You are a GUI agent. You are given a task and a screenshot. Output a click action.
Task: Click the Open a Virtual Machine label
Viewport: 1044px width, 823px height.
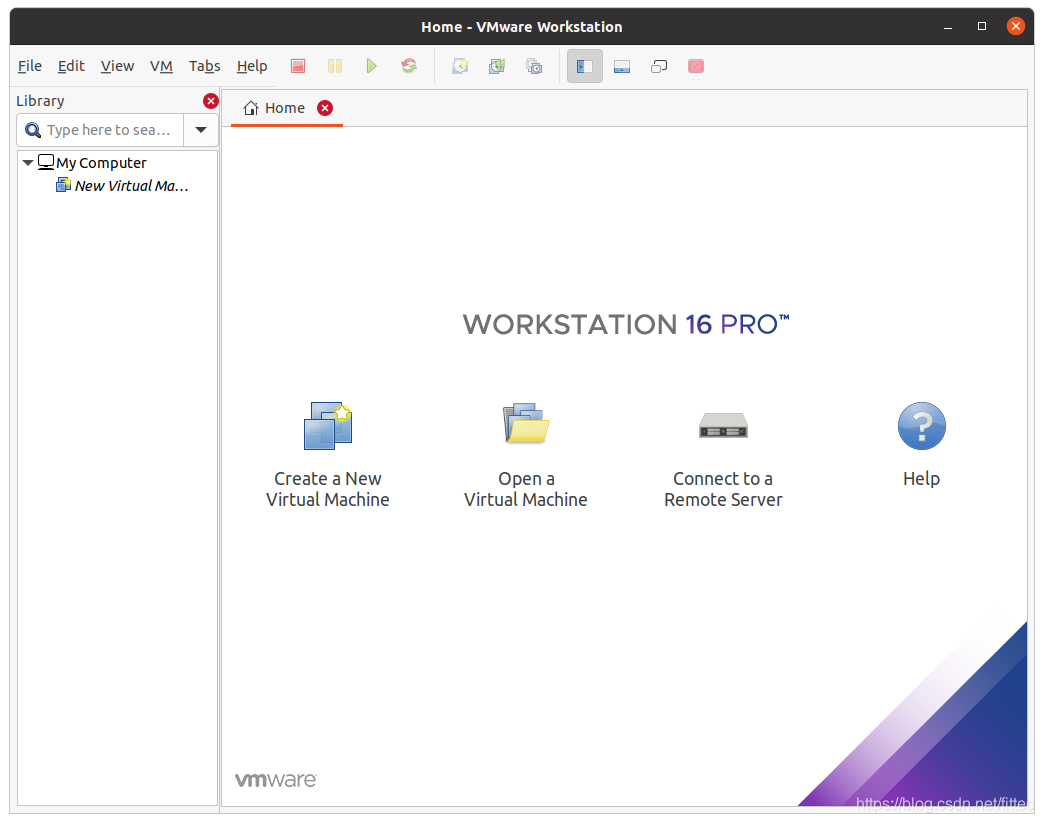(525, 489)
